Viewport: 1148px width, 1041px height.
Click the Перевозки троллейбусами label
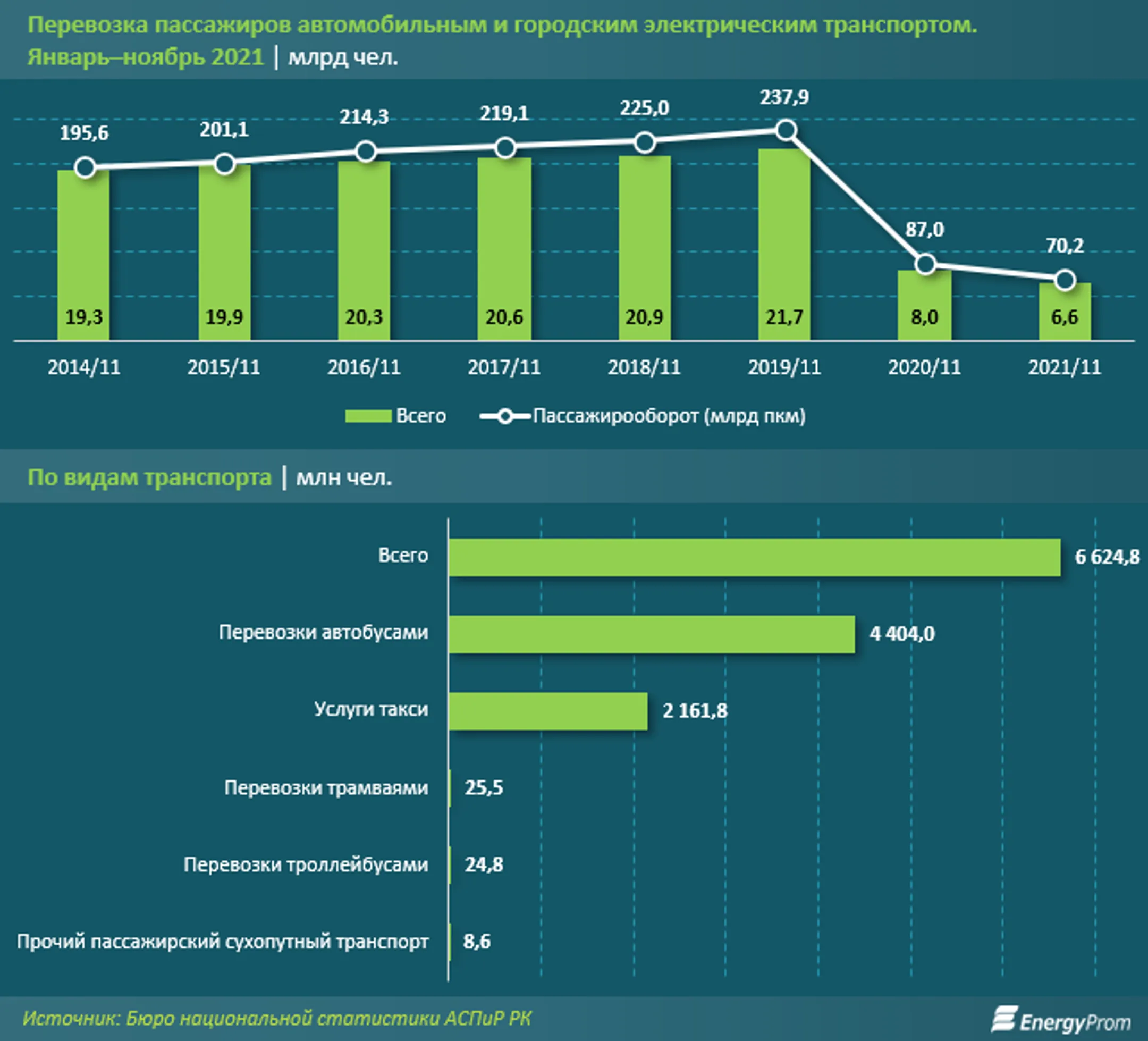(x=306, y=865)
